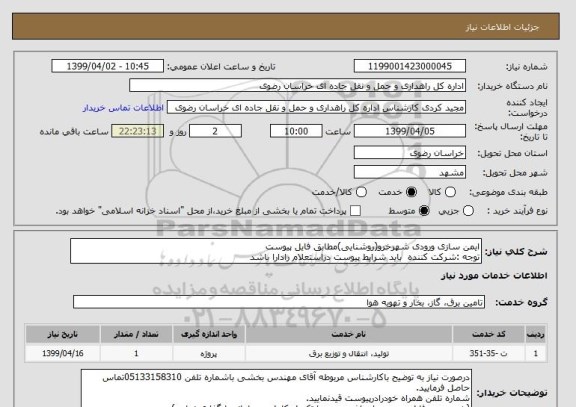Click the واحد اندازه گیری column header

(209, 334)
